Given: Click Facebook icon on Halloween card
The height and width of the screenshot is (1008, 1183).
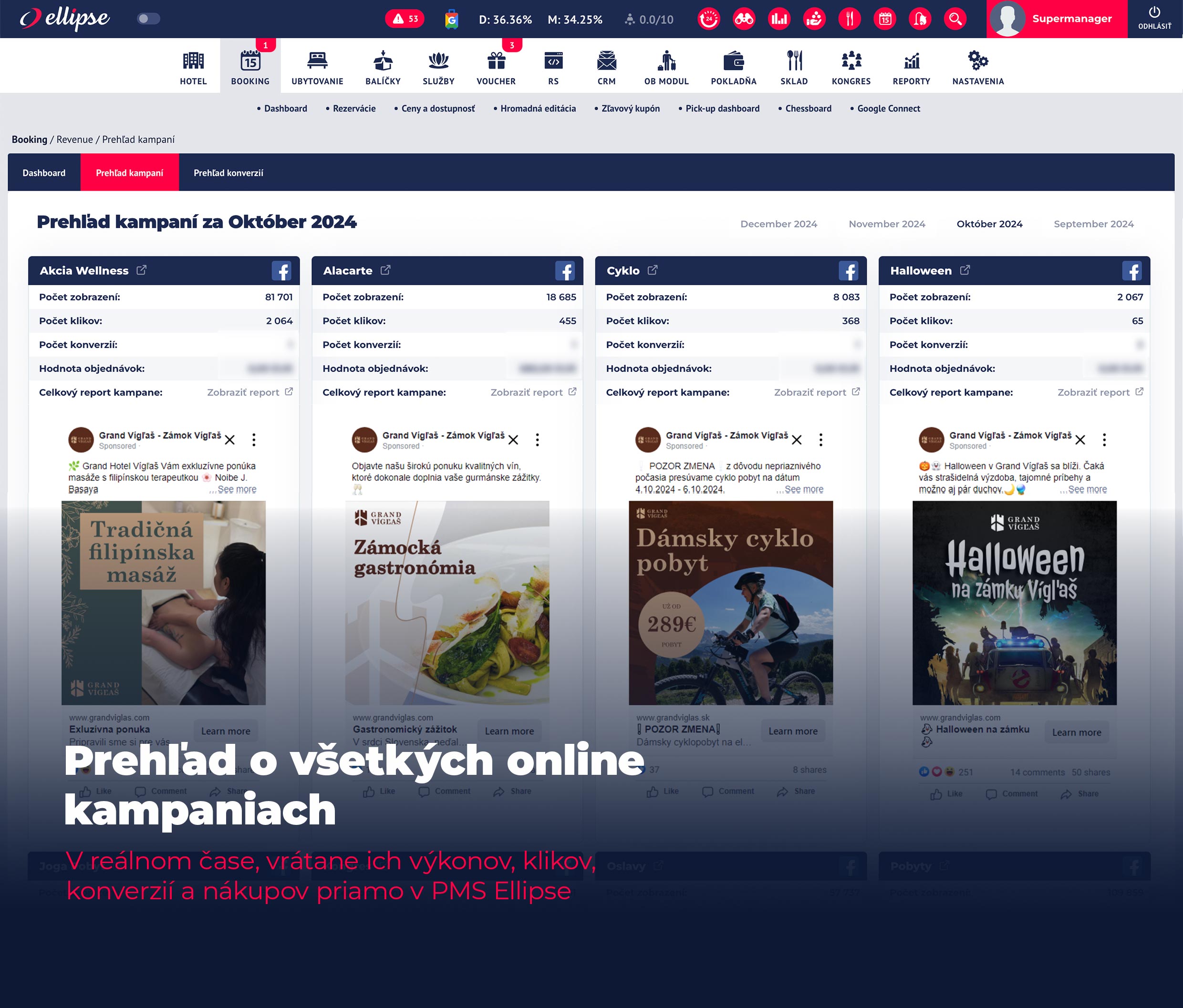Looking at the screenshot, I should click(x=1131, y=270).
